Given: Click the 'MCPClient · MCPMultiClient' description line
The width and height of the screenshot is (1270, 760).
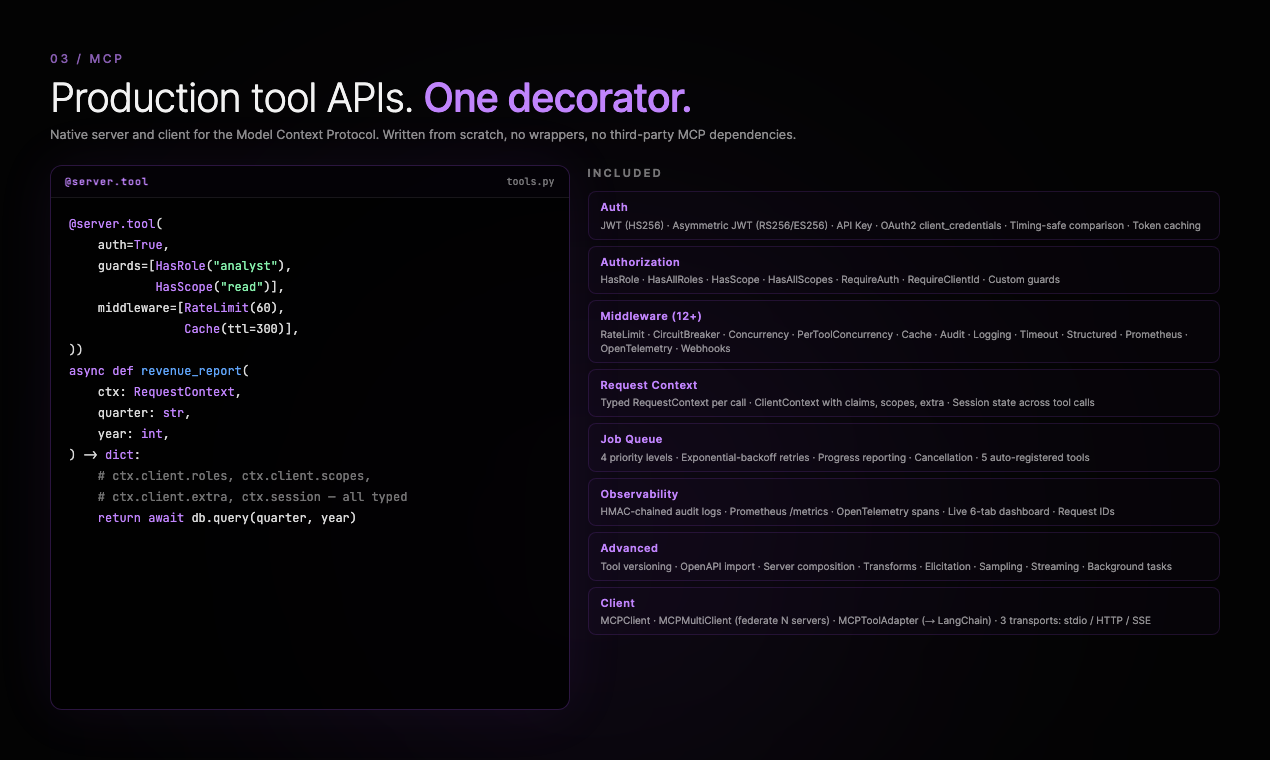Looking at the screenshot, I should 875,621.
